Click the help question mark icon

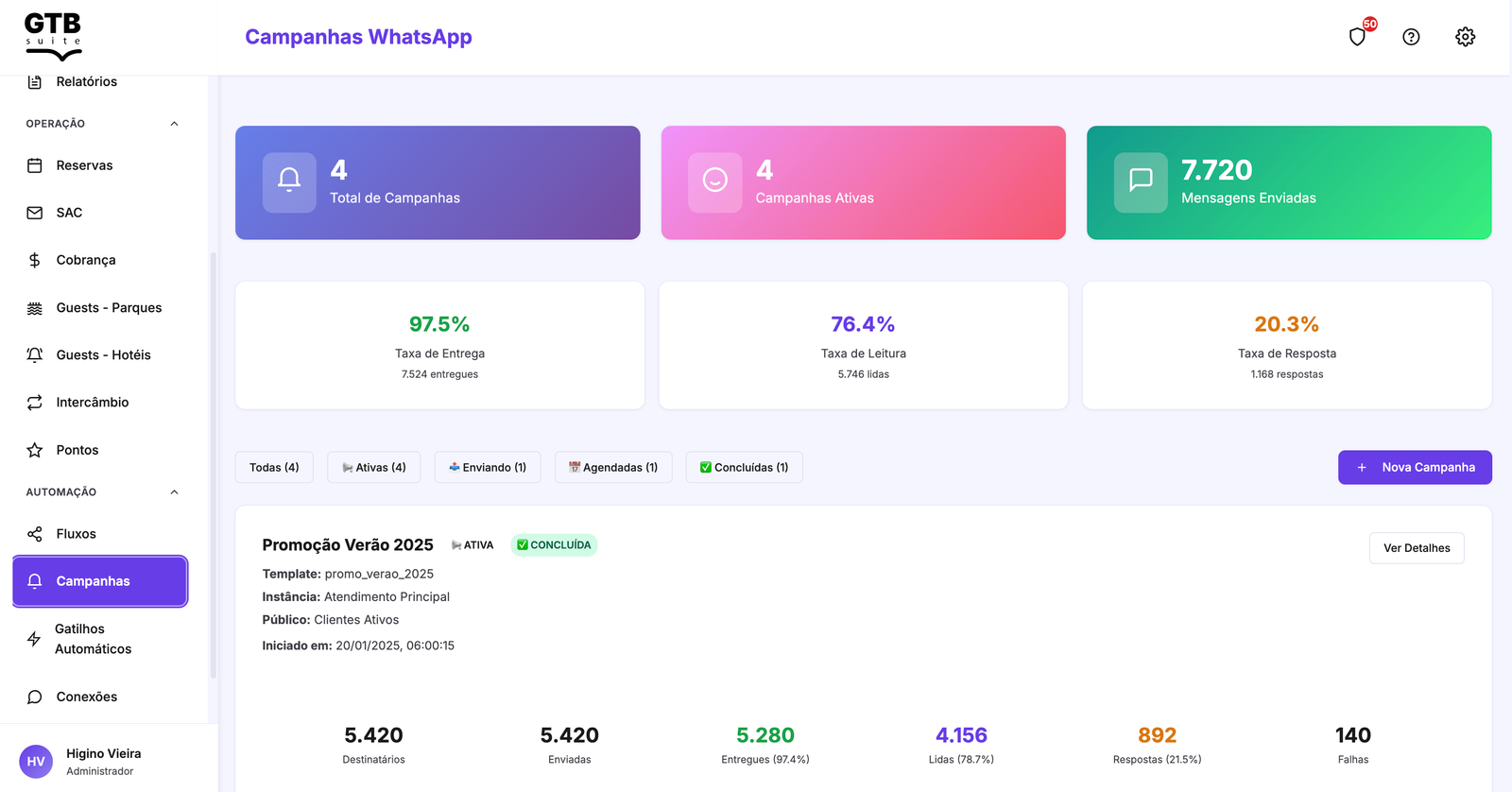1411,37
